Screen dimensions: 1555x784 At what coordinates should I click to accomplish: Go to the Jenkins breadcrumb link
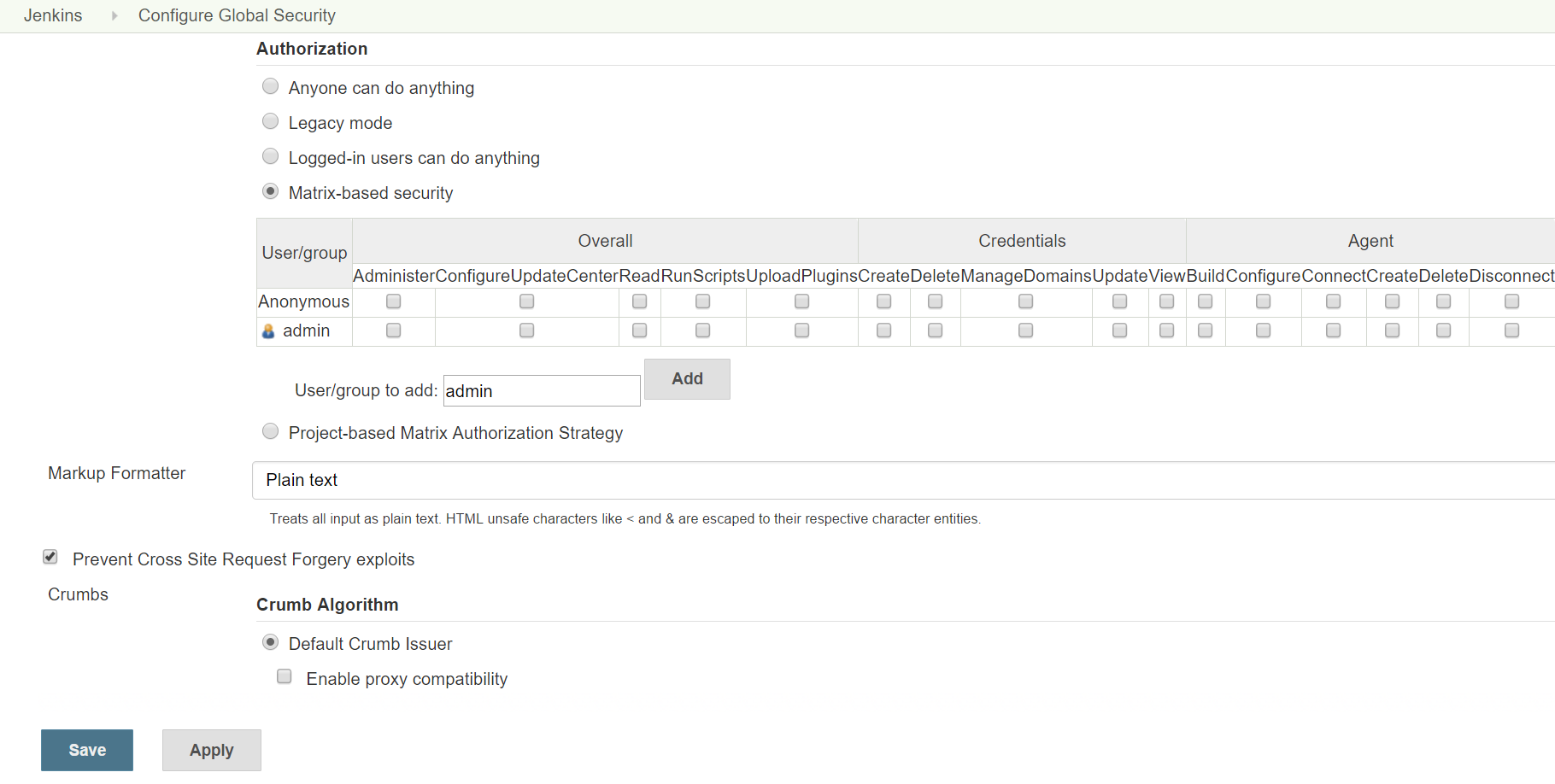(x=53, y=15)
